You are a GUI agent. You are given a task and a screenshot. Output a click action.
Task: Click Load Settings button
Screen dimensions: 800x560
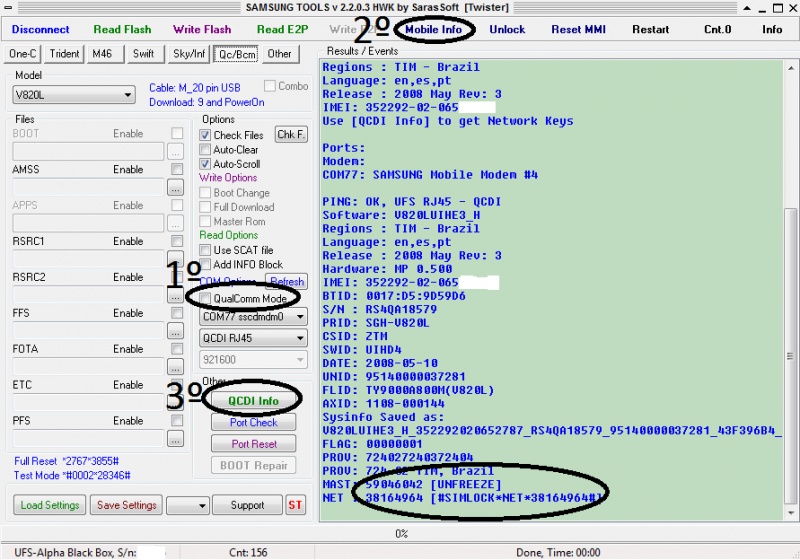click(x=50, y=505)
